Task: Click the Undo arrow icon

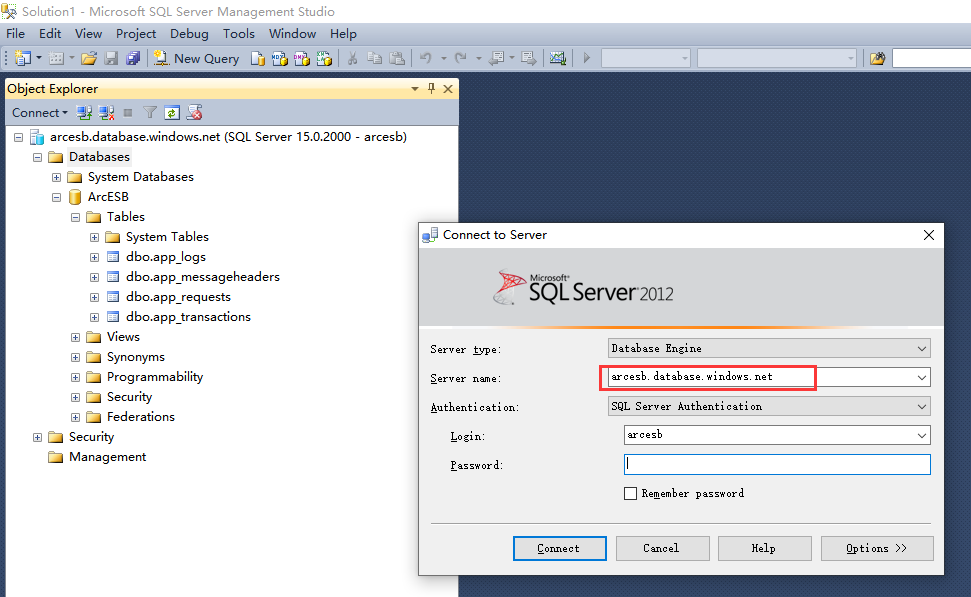Action: click(425, 58)
